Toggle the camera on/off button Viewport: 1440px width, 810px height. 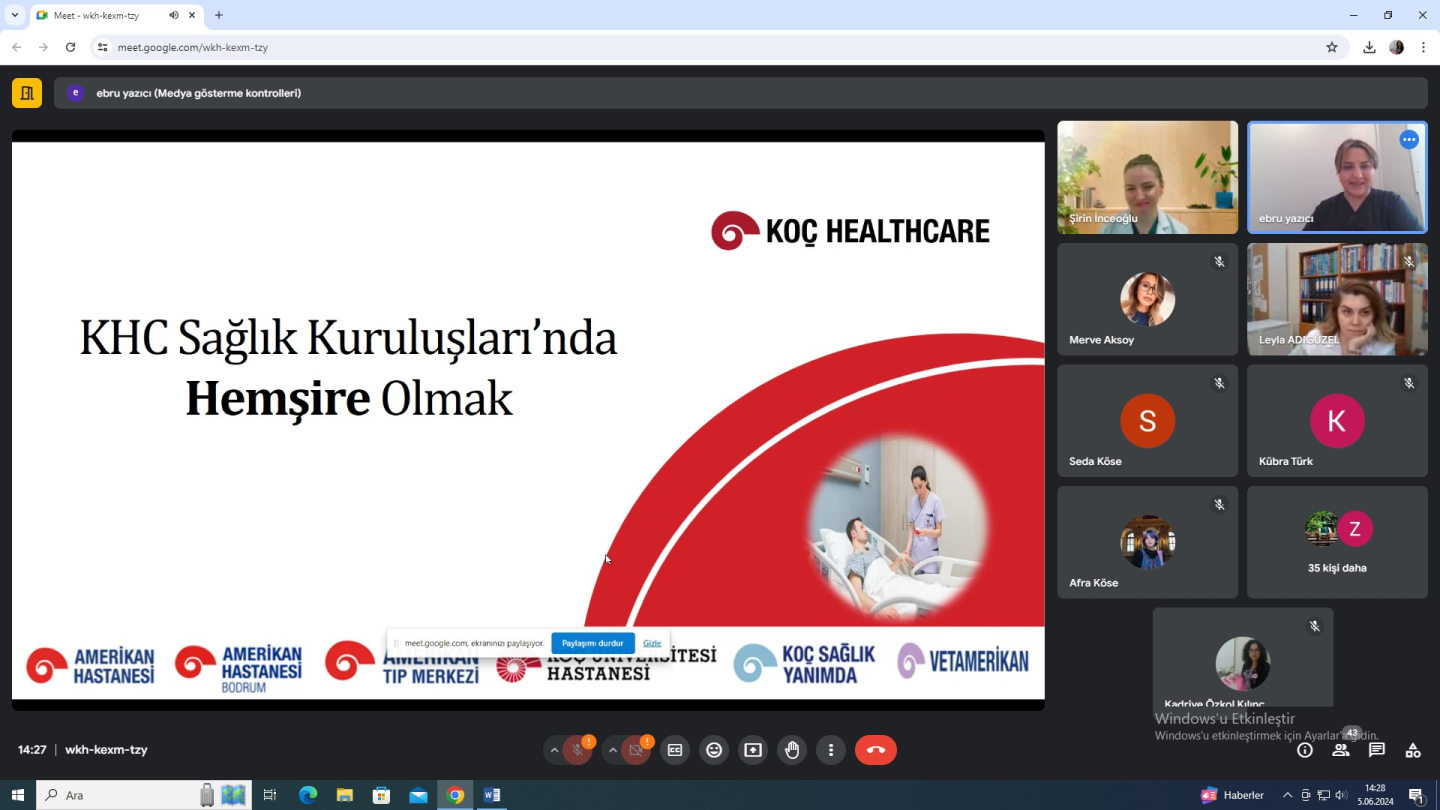(636, 750)
